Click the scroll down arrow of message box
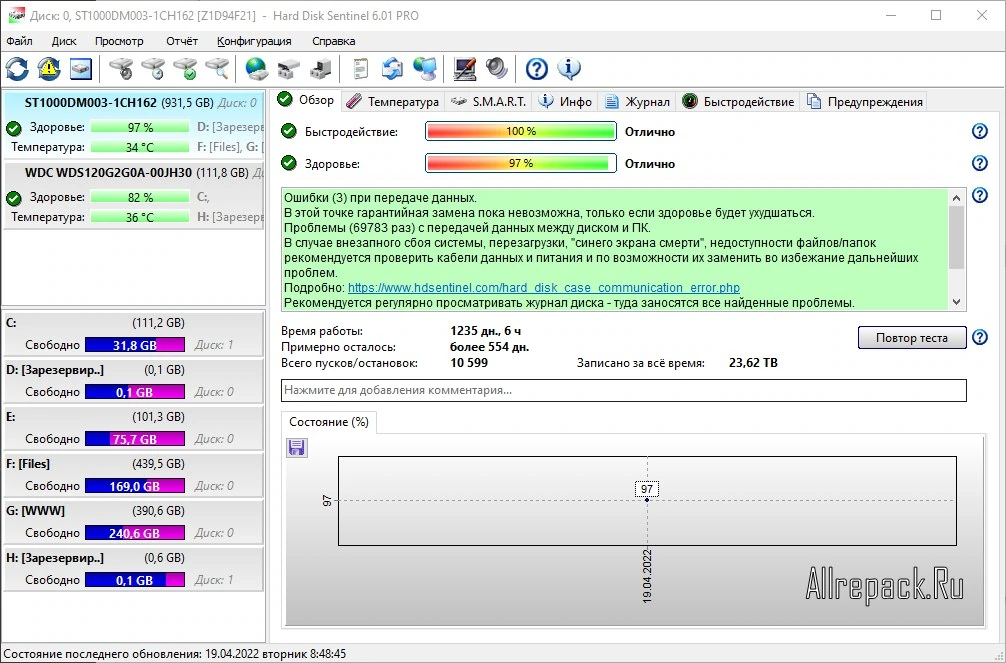1006x663 pixels. [957, 302]
